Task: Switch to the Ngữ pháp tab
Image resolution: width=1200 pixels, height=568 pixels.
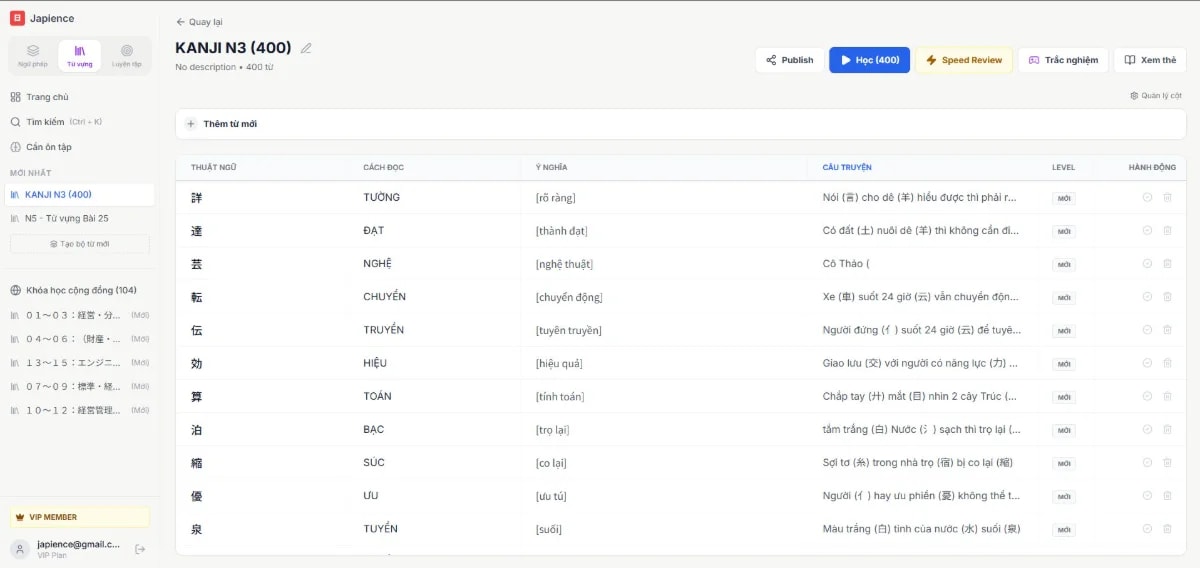Action: point(33,55)
